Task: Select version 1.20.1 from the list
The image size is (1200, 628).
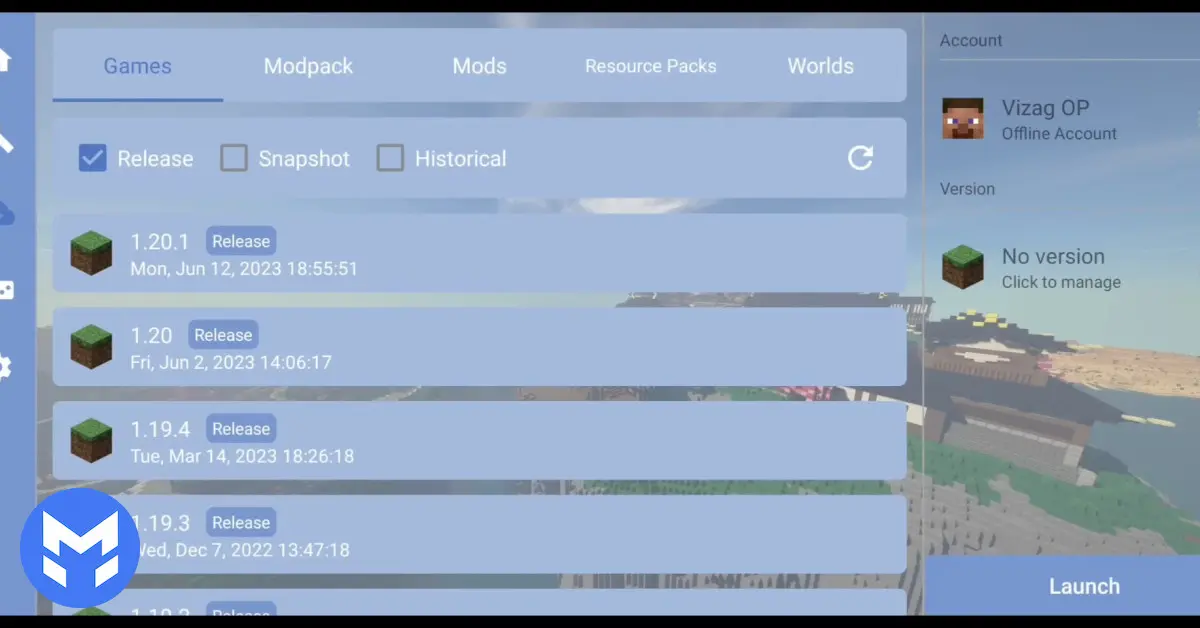Action: point(479,253)
